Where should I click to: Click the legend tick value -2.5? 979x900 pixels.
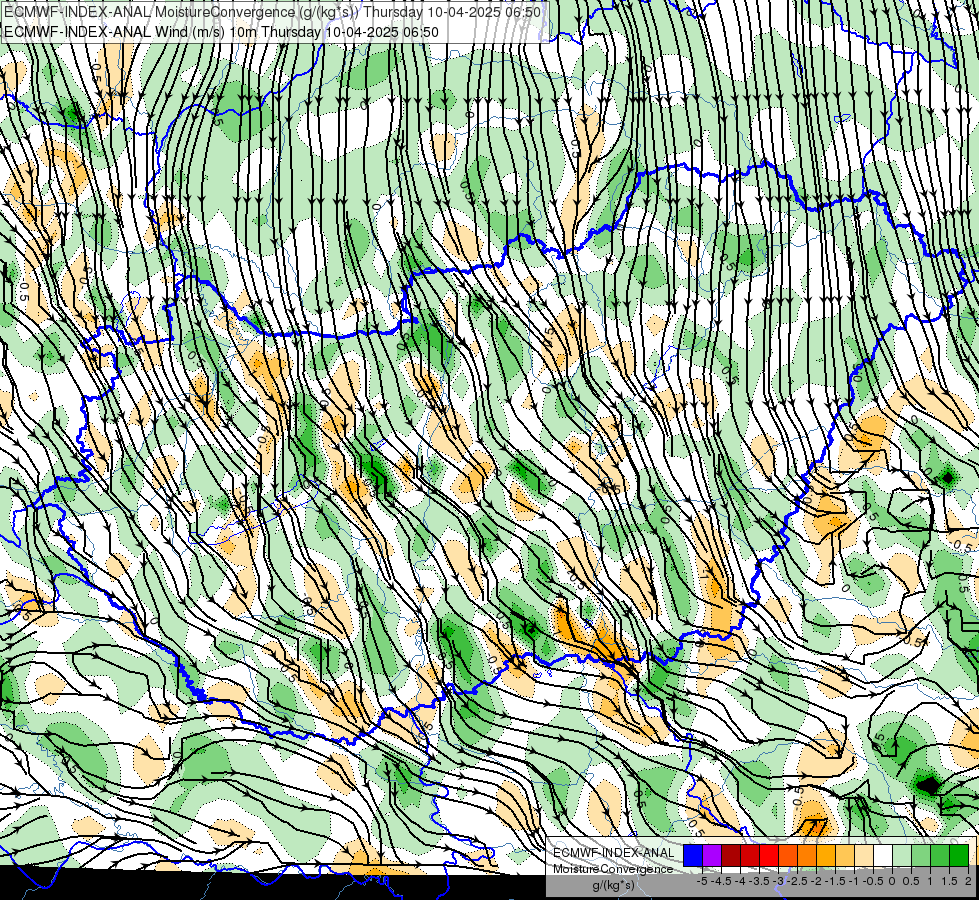tap(798, 881)
